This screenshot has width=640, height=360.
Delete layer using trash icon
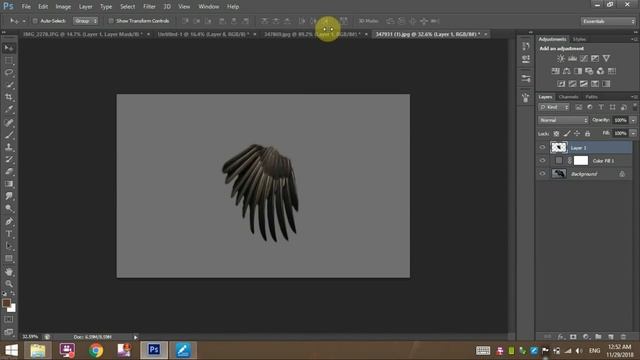pyautogui.click(x=623, y=337)
